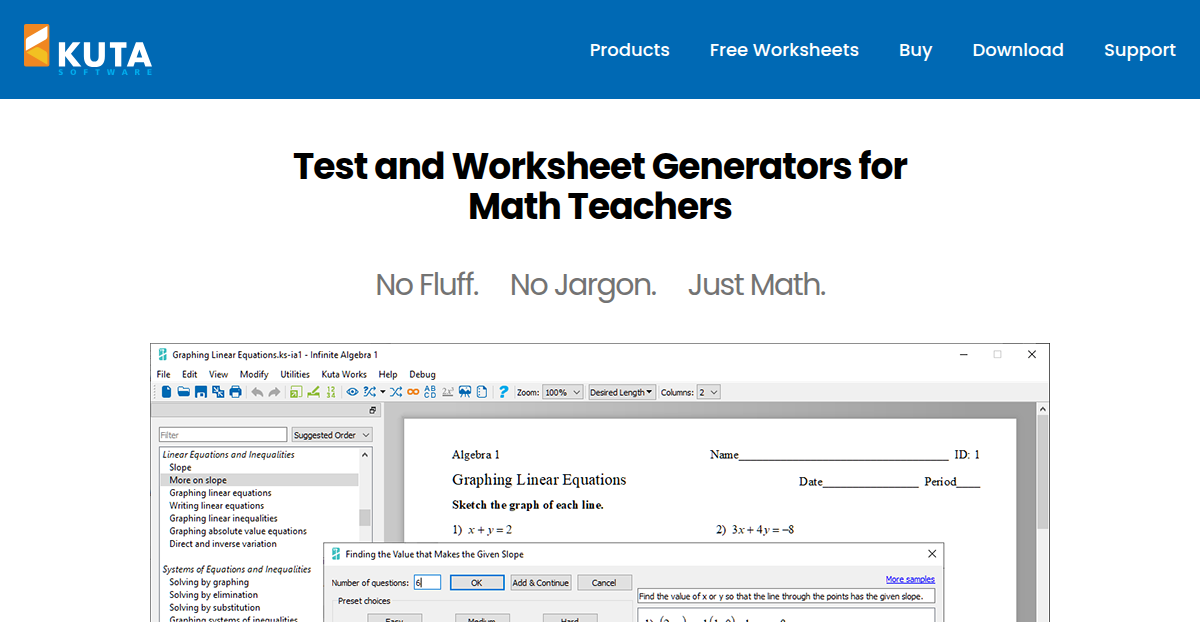
Task: Click the Save disk toolbar icon
Action: tap(200, 392)
